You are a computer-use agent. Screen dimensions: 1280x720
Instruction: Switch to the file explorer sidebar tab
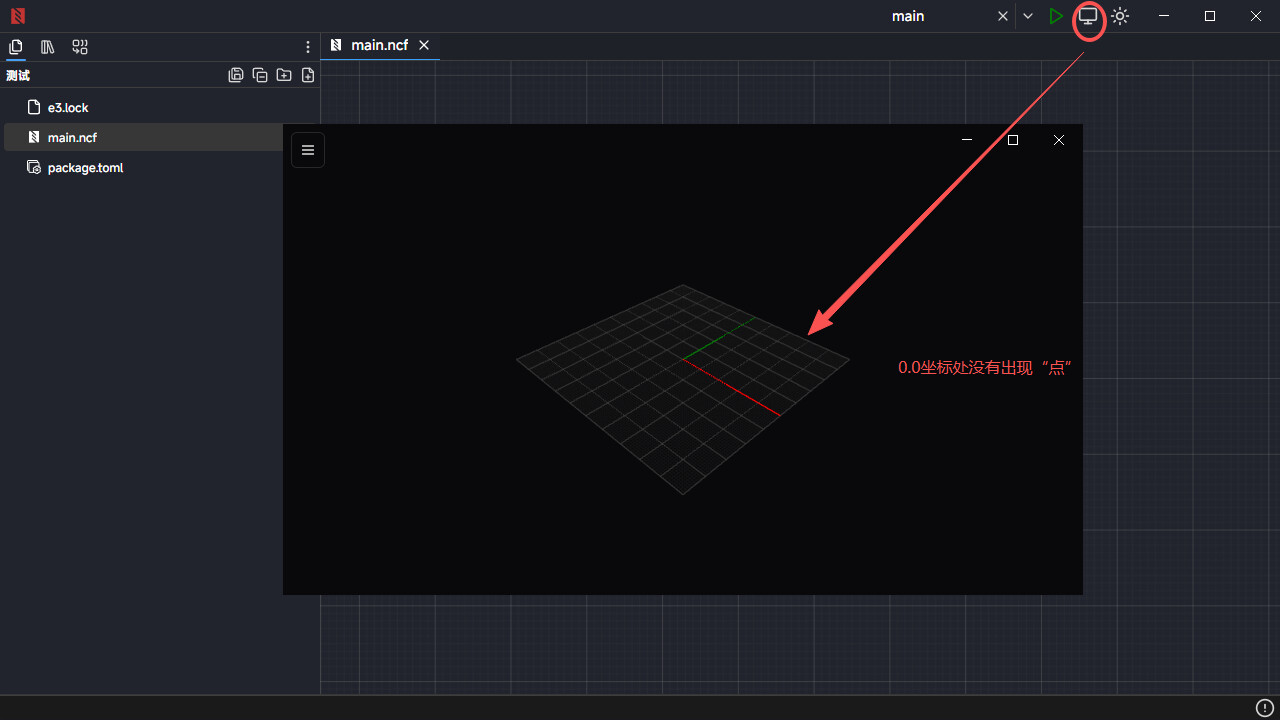click(16, 47)
